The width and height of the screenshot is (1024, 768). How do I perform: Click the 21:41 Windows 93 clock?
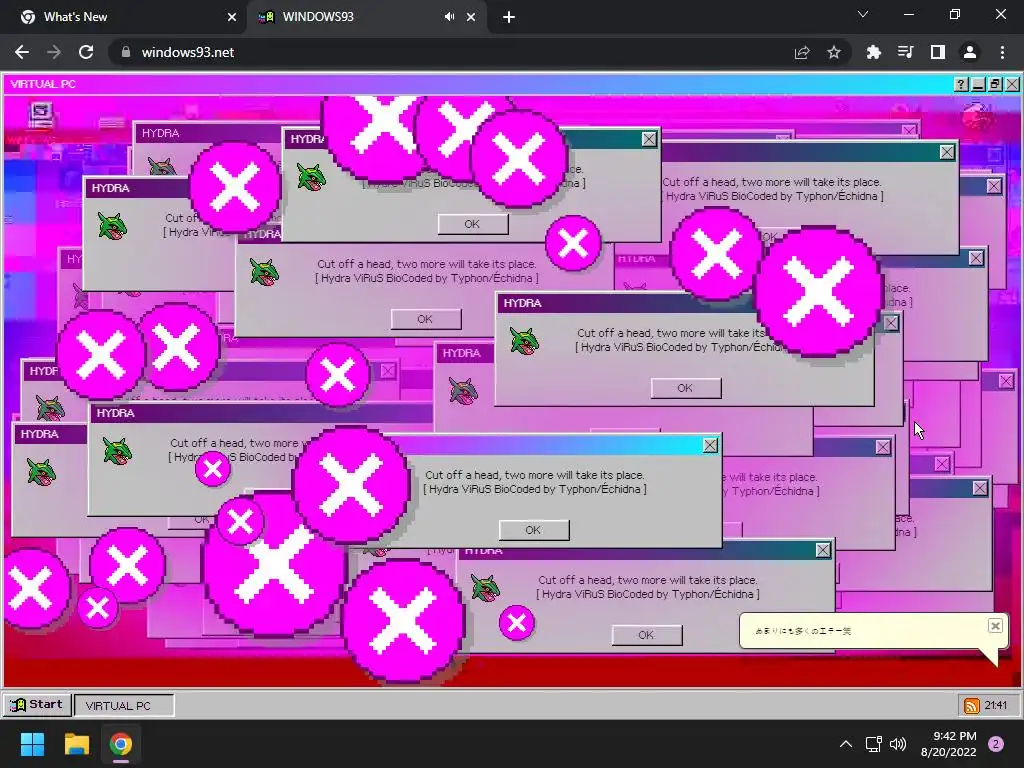tap(996, 705)
